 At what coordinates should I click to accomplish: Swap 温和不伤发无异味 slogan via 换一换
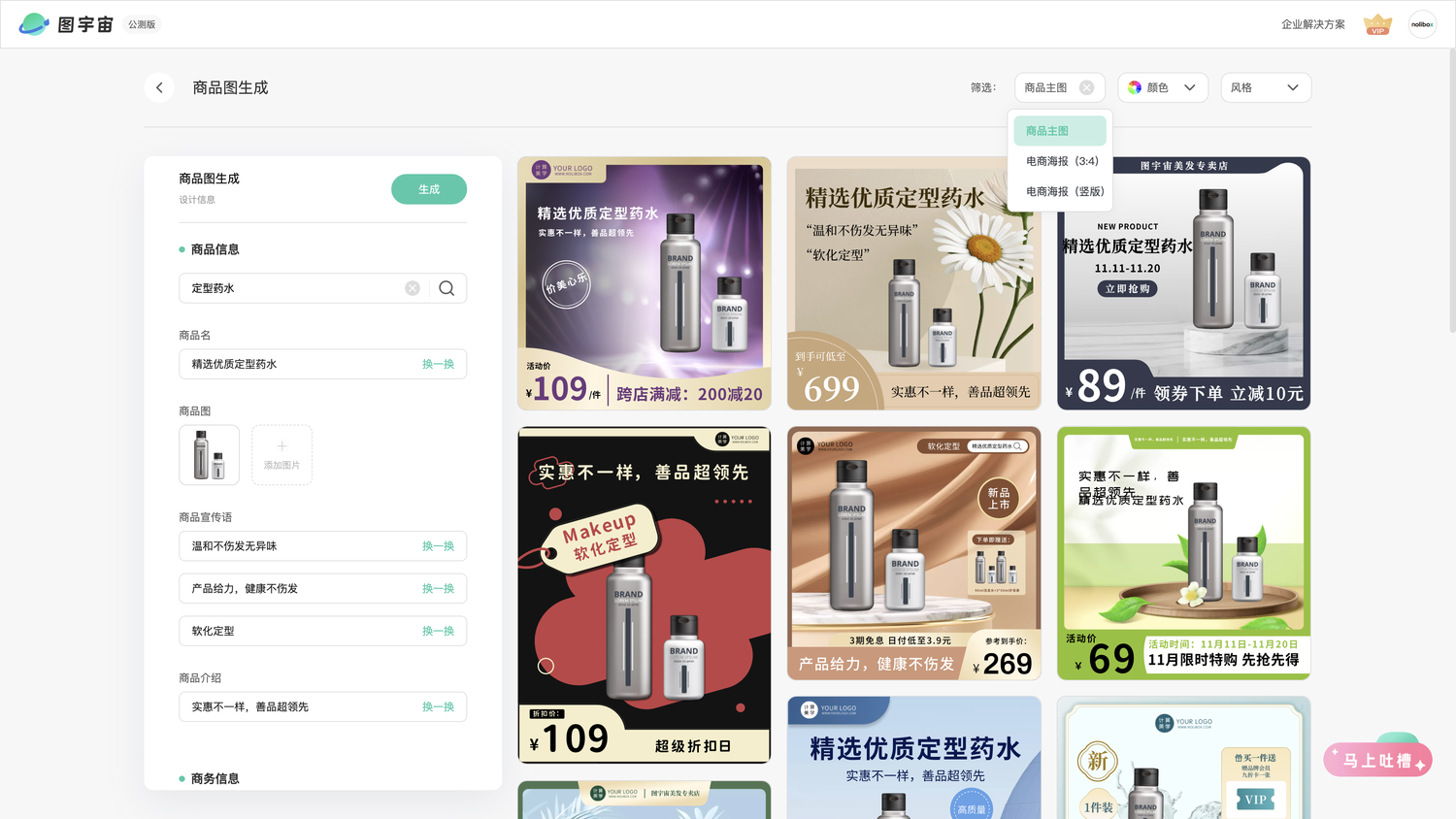point(438,546)
